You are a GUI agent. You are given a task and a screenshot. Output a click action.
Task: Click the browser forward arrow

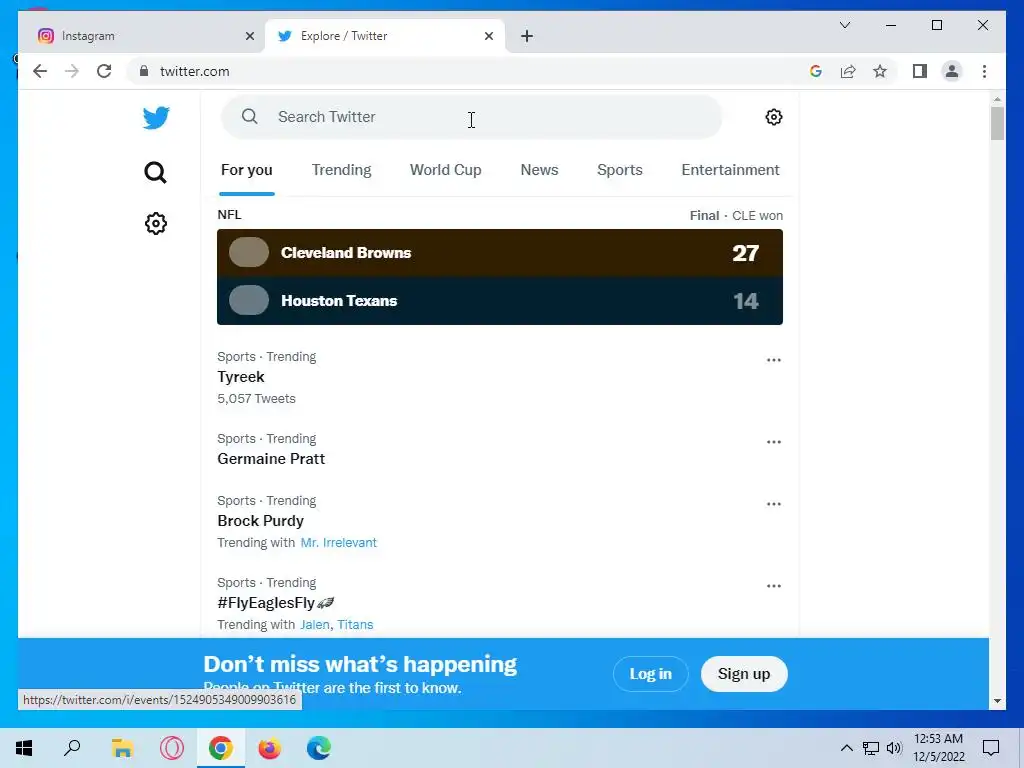click(x=72, y=71)
